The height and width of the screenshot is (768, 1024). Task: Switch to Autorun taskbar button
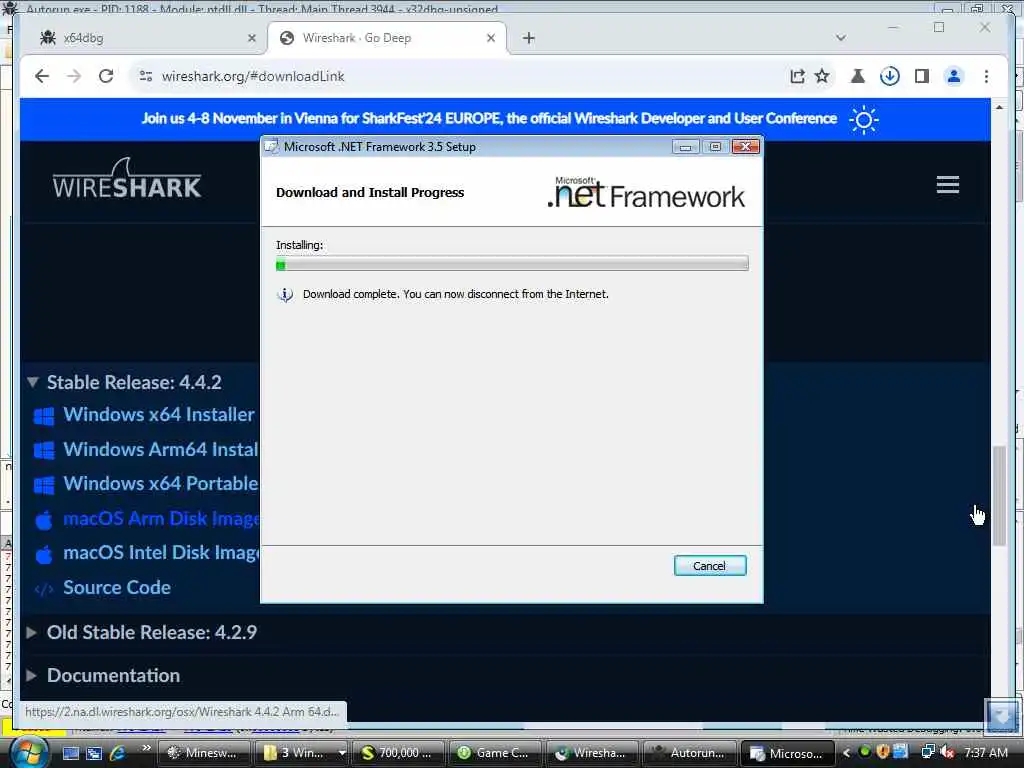pos(690,753)
